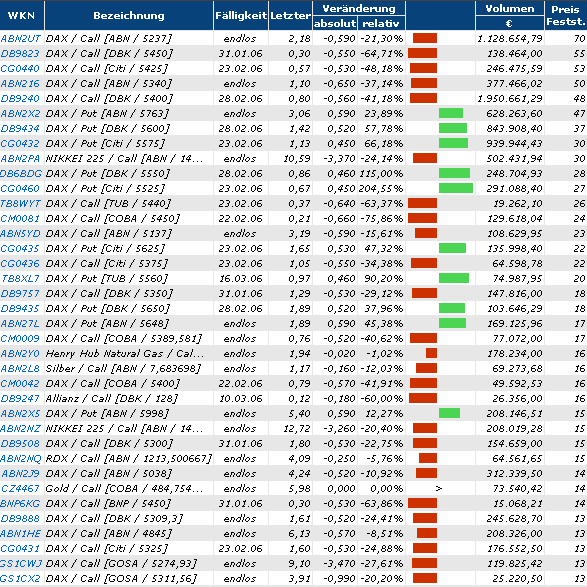Click the Preis Festst. column header
Screen dimensions: 587x587
click(x=566, y=15)
